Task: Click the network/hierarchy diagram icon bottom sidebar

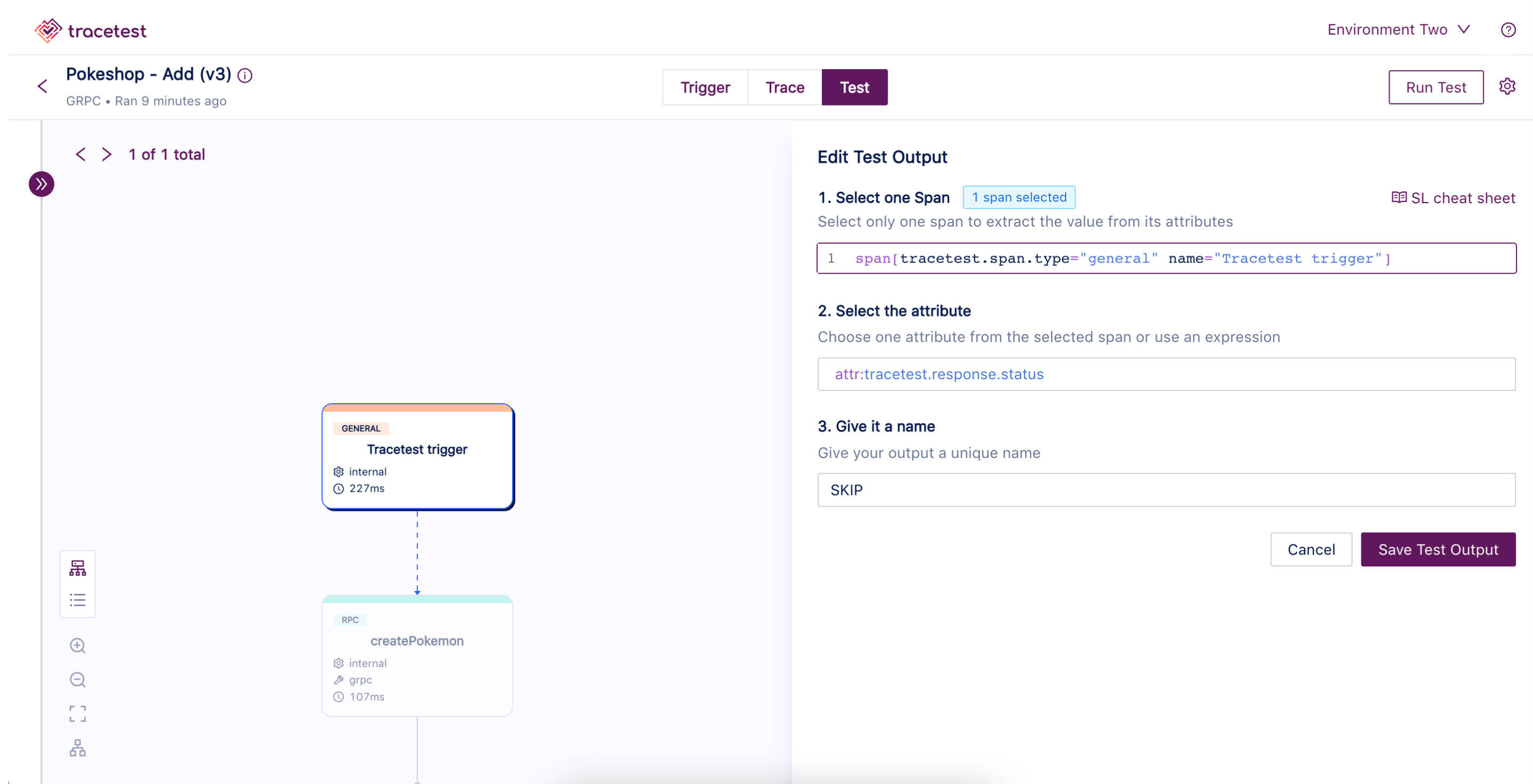Action: coord(78,746)
